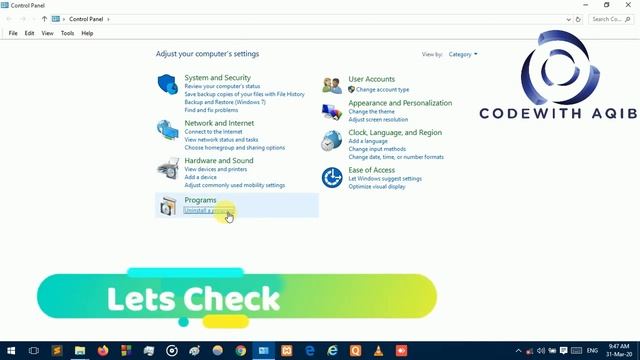
Task: Click Find and fix problems link
Action: click(211, 110)
